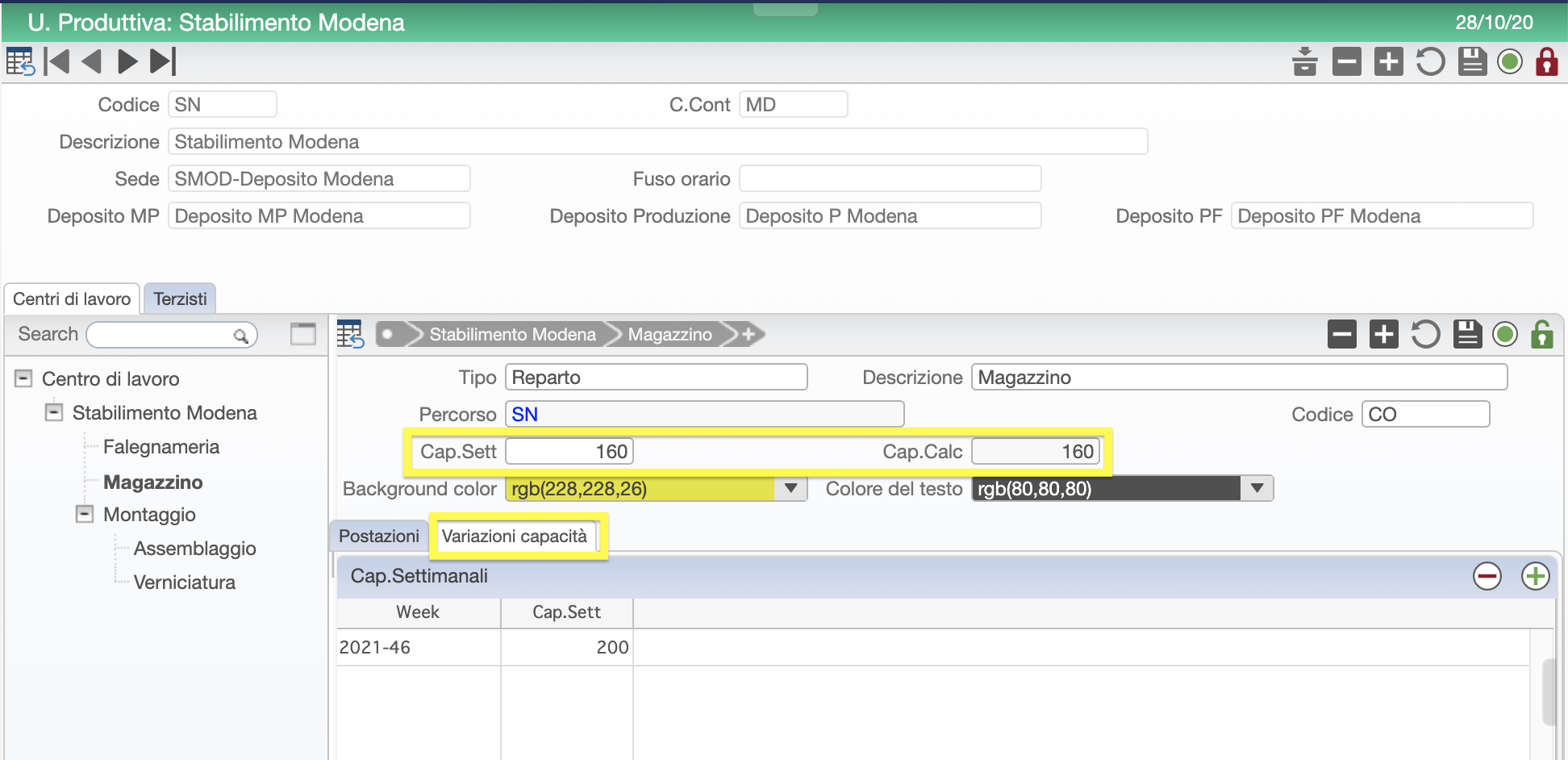Click Magazzino breadcrumb

(669, 334)
